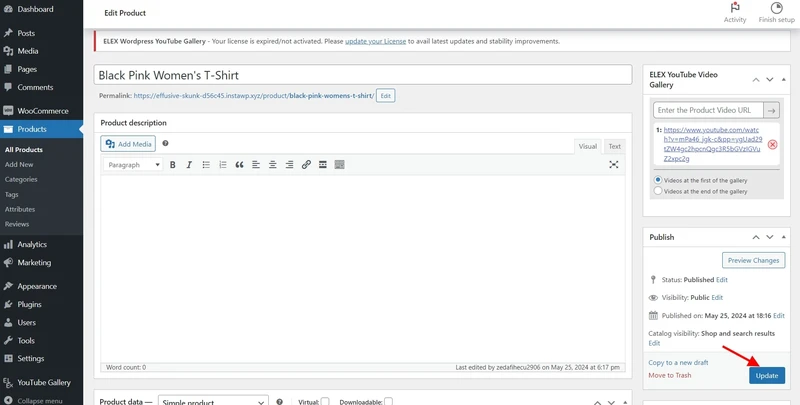
Task: Submit the product video URL with the arrow button
Action: point(771,110)
